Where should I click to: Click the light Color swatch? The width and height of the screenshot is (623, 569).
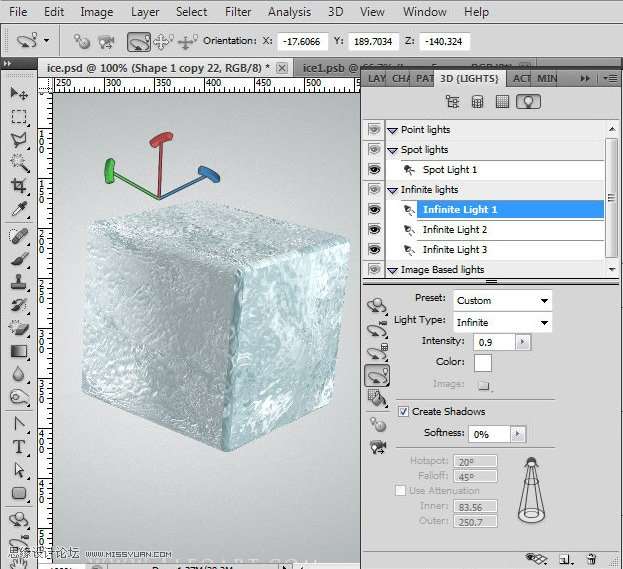(483, 363)
